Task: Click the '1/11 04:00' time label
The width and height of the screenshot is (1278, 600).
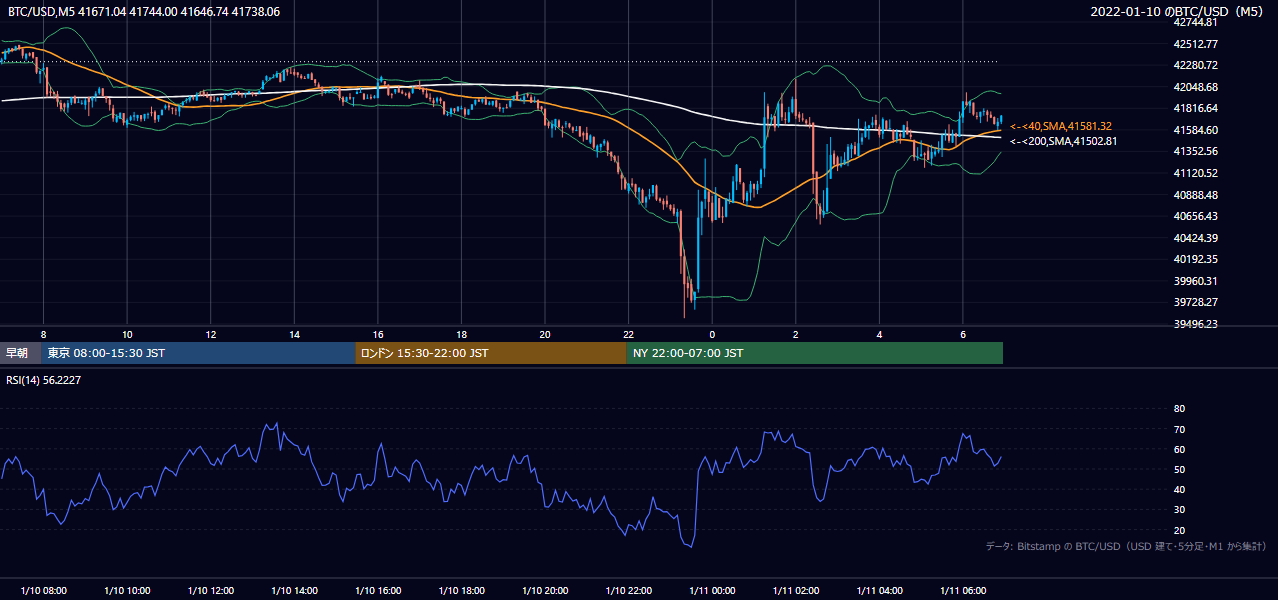Action: (x=879, y=591)
